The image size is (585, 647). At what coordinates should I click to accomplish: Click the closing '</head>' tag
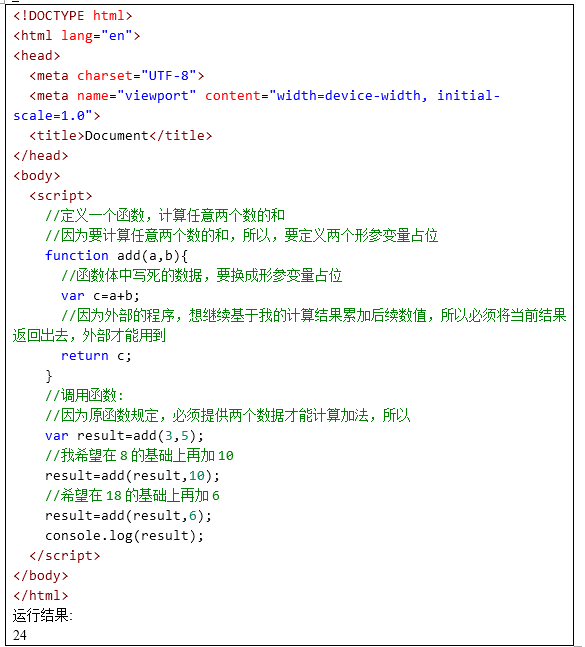tap(41, 156)
